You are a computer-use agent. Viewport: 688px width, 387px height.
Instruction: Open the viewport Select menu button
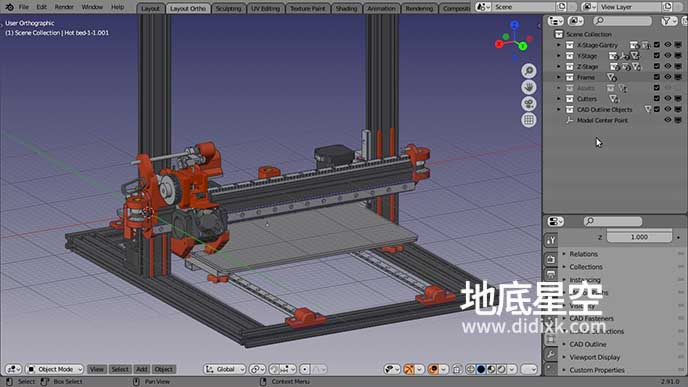120,369
